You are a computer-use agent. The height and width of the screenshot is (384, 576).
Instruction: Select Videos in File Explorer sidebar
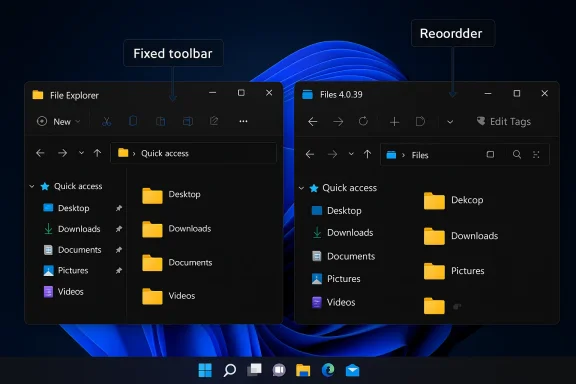point(70,292)
